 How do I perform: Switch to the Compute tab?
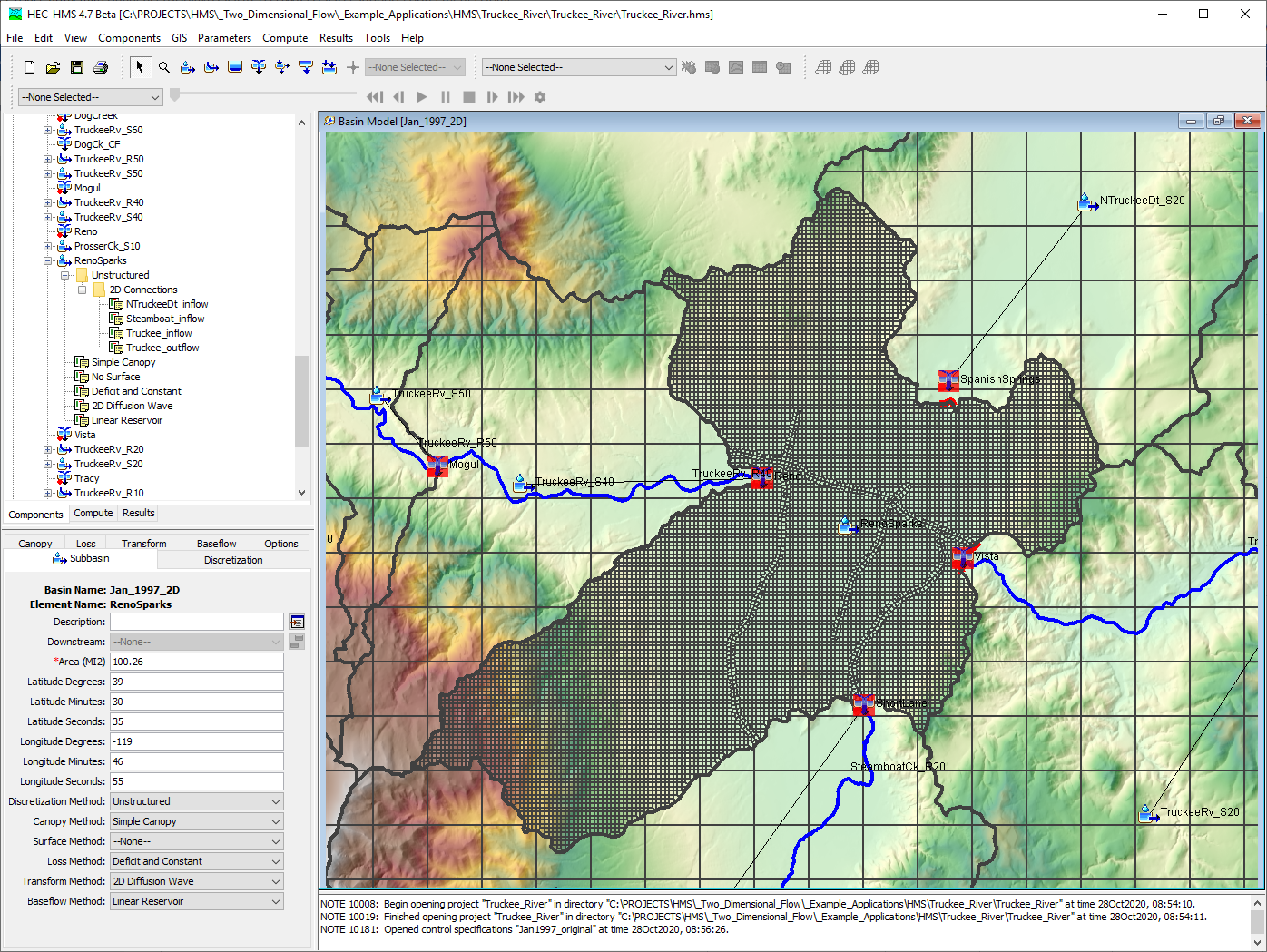coord(93,513)
